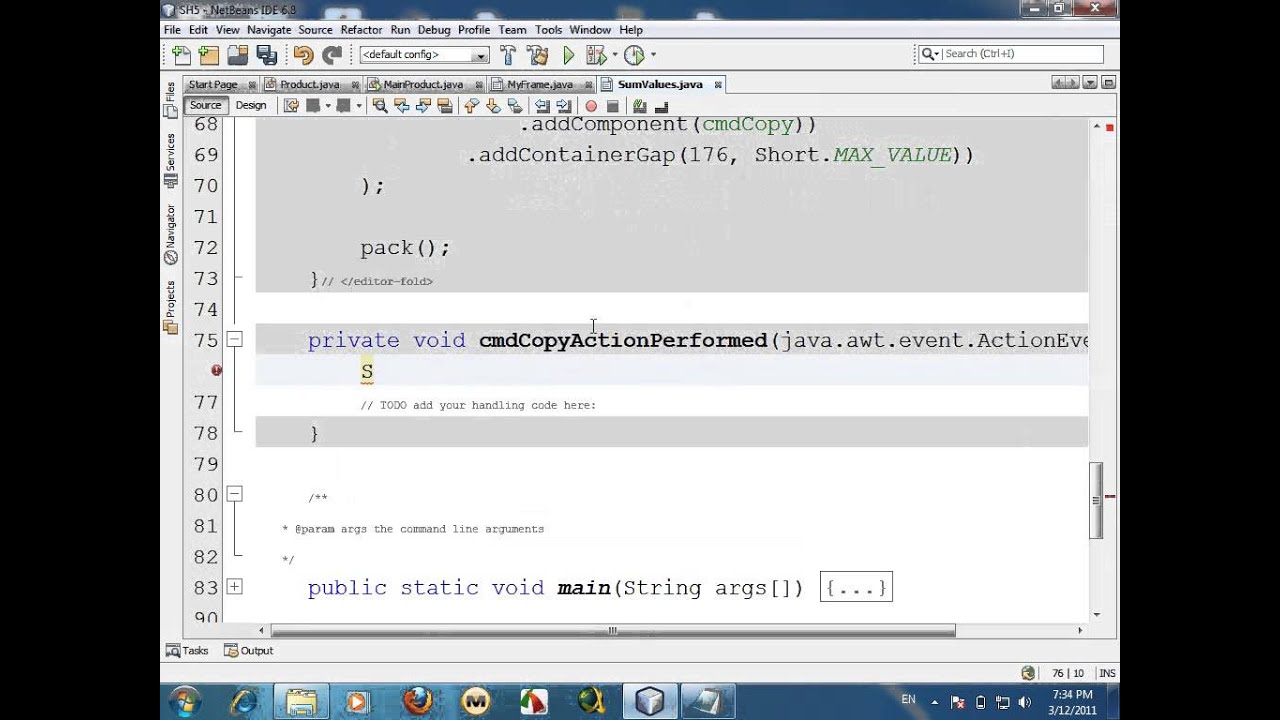The image size is (1280, 720).
Task: Switch editor to Design view
Action: click(251, 105)
